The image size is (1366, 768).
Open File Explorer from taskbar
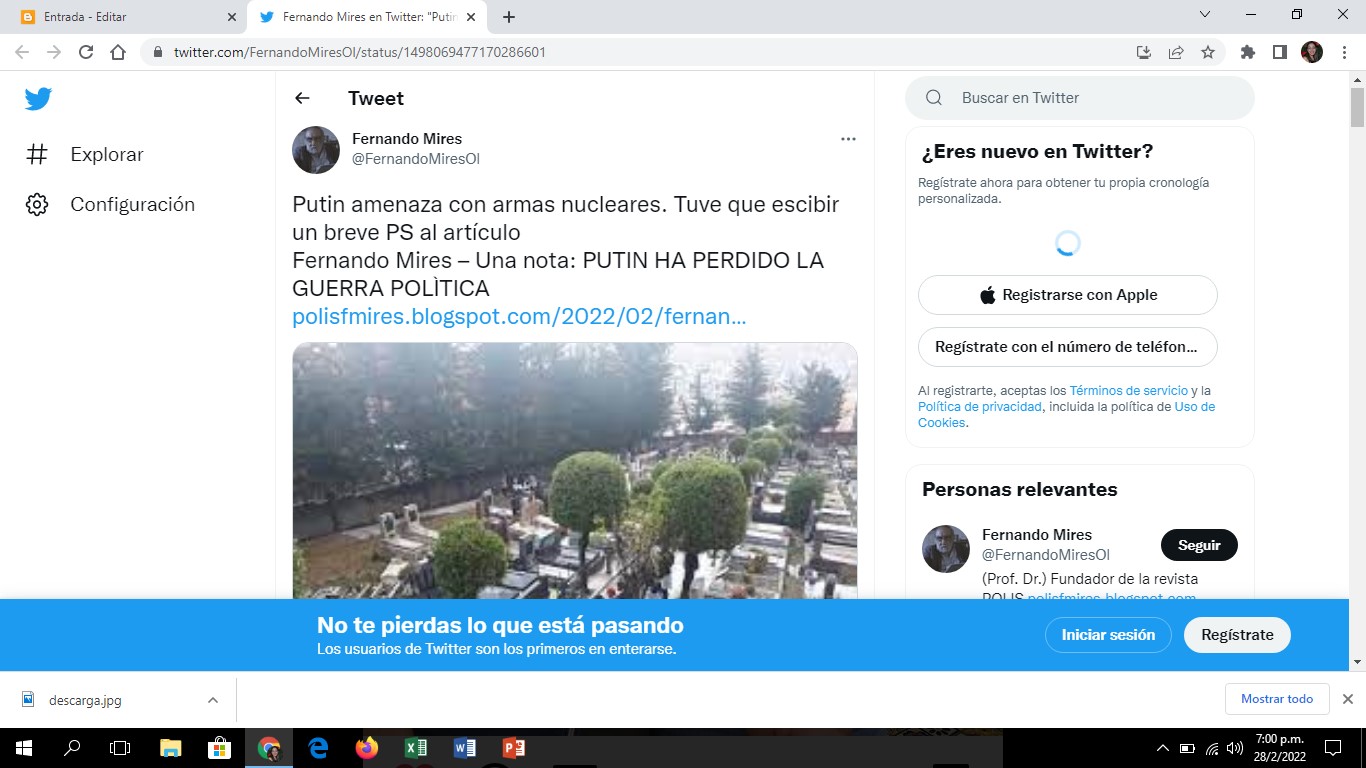tap(171, 748)
